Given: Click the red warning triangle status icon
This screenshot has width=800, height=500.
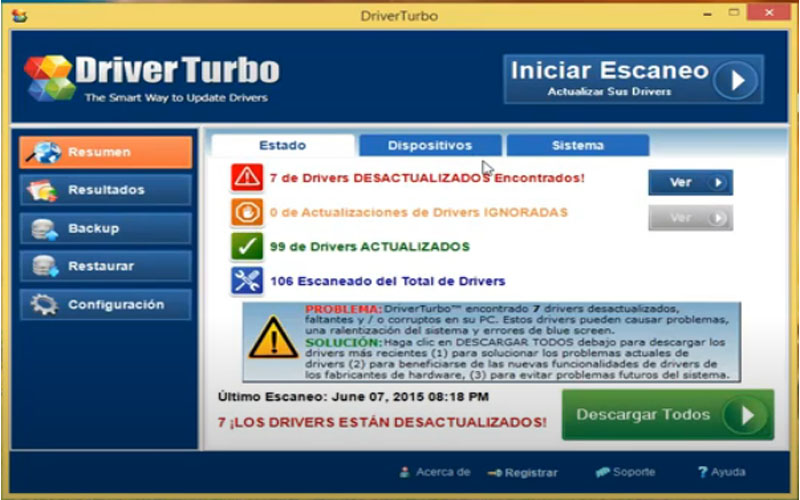Looking at the screenshot, I should (247, 178).
